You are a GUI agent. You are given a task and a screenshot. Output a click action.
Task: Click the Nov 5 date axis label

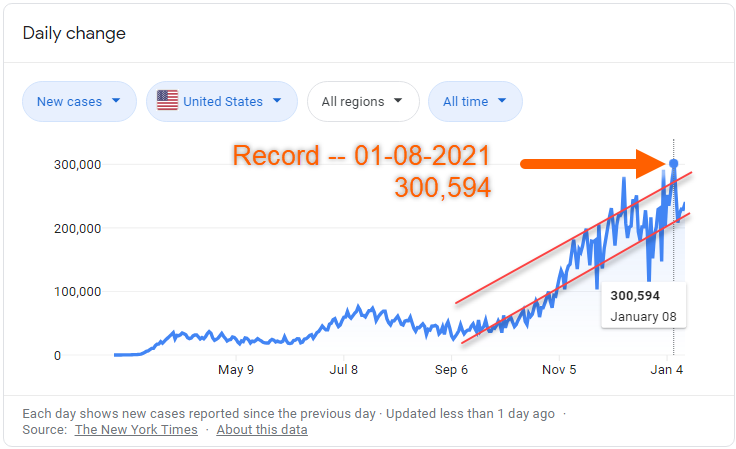click(559, 370)
